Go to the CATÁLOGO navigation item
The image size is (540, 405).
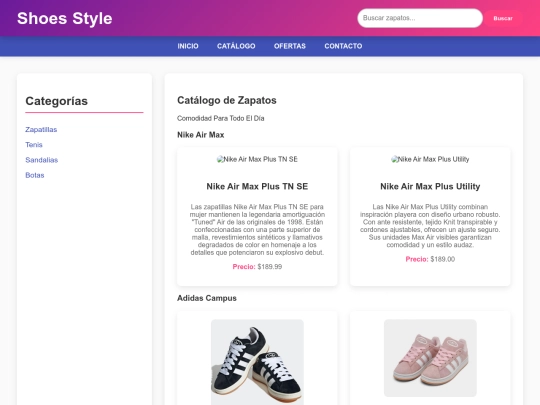coord(236,46)
